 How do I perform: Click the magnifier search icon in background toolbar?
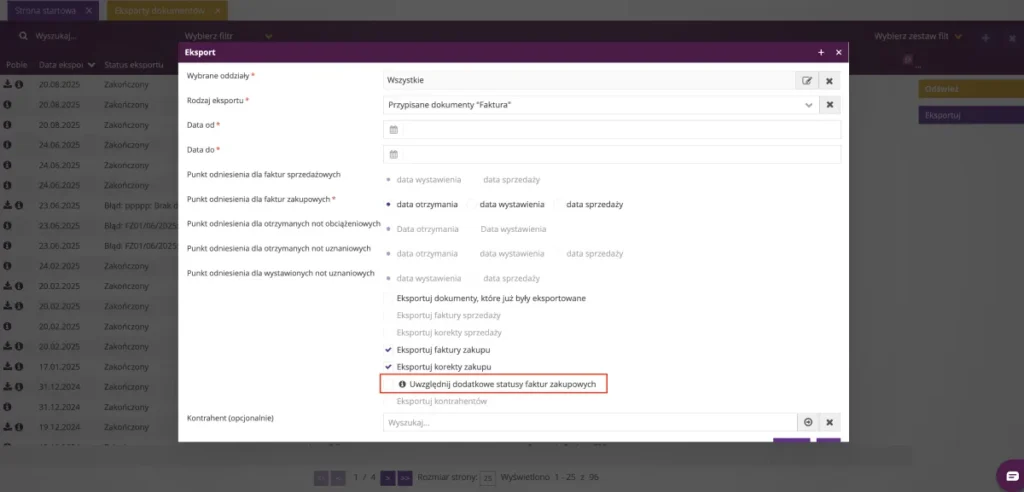coord(24,36)
